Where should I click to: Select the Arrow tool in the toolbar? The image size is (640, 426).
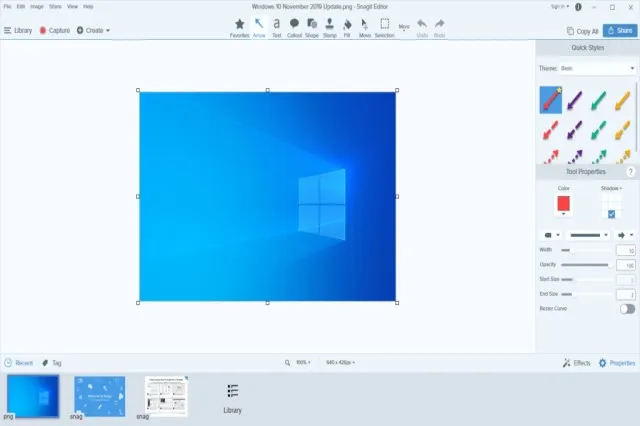click(x=258, y=25)
